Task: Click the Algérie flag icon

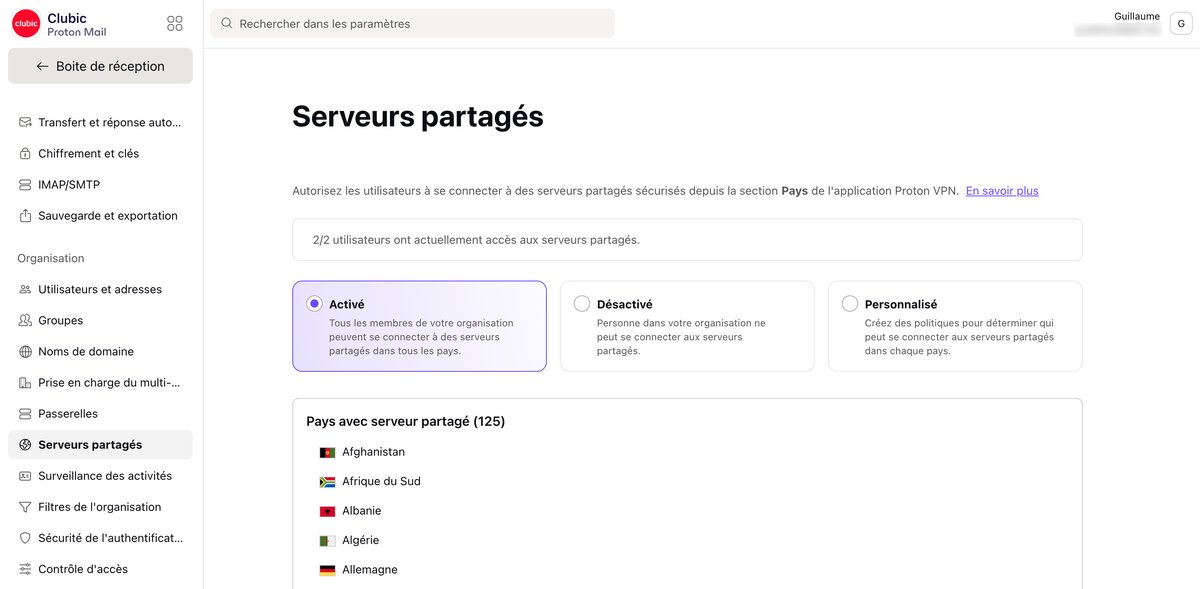Action: point(327,540)
